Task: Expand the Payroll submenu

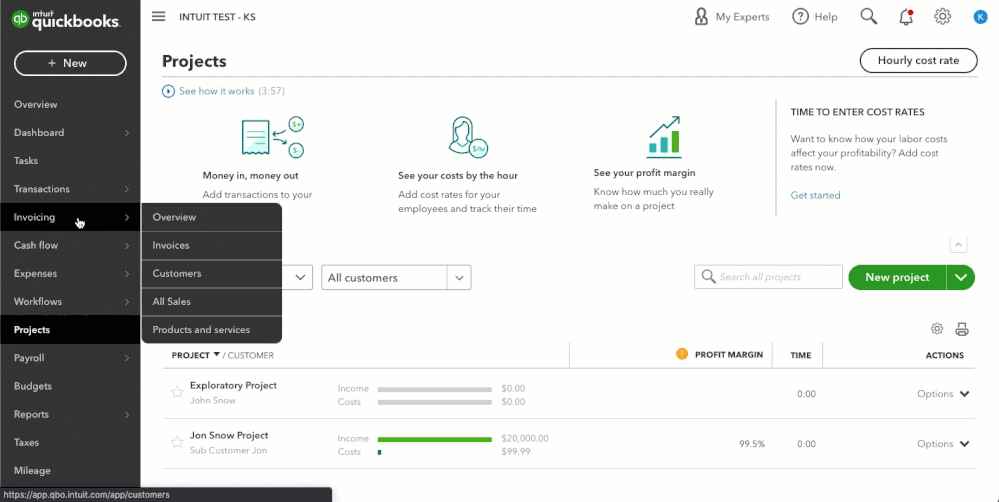Action: pyautogui.click(x=127, y=358)
